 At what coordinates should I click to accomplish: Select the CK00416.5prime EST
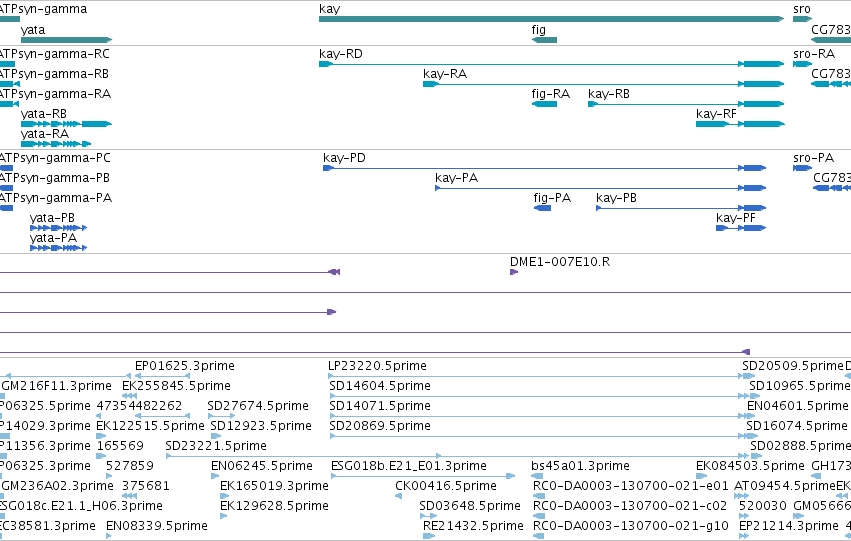click(x=398, y=496)
